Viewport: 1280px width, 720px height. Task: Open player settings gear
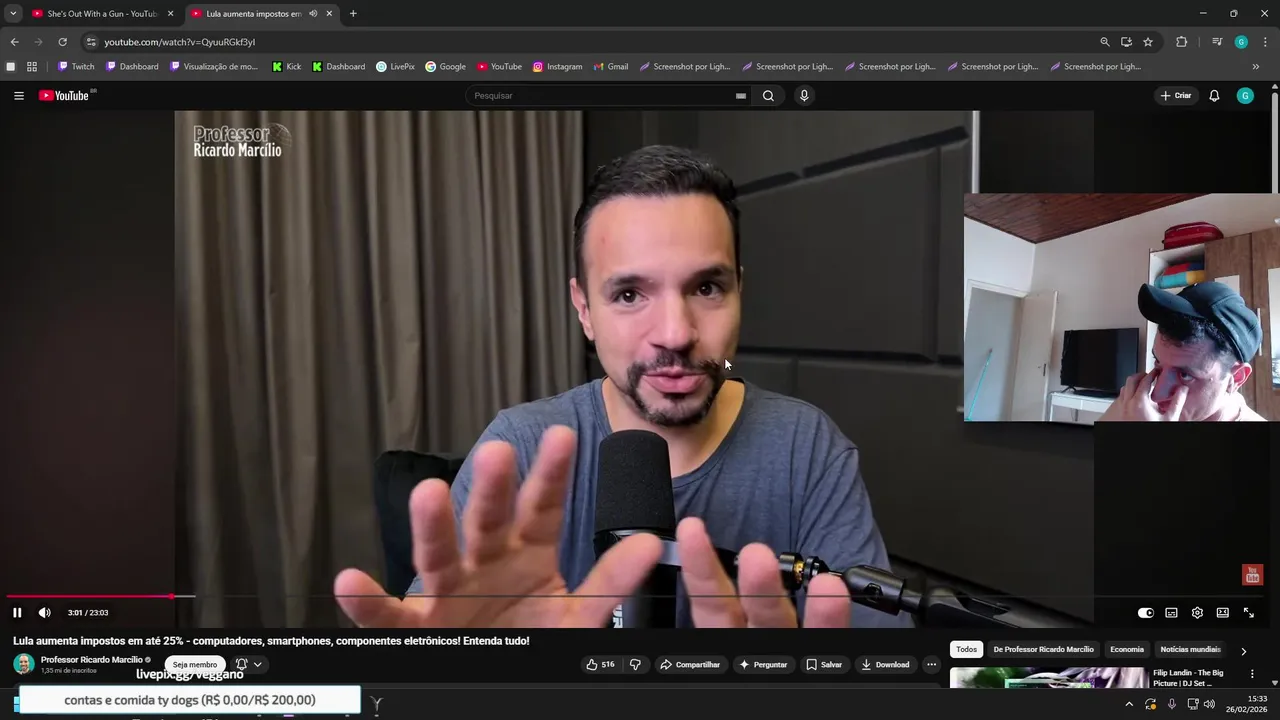(1197, 613)
